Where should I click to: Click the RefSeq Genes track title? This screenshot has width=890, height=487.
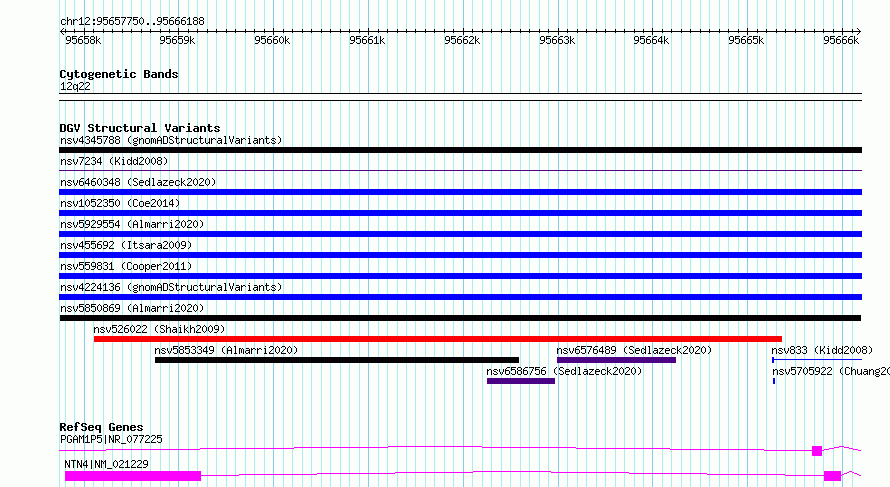pyautogui.click(x=101, y=427)
